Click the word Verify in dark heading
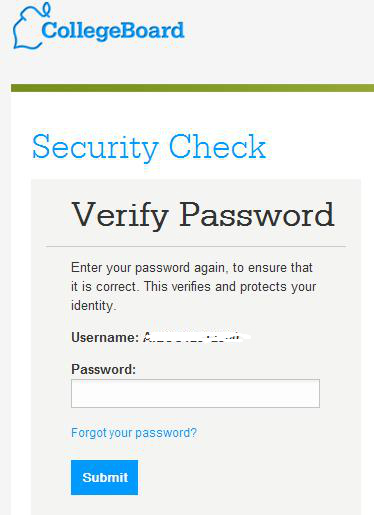 (x=120, y=216)
